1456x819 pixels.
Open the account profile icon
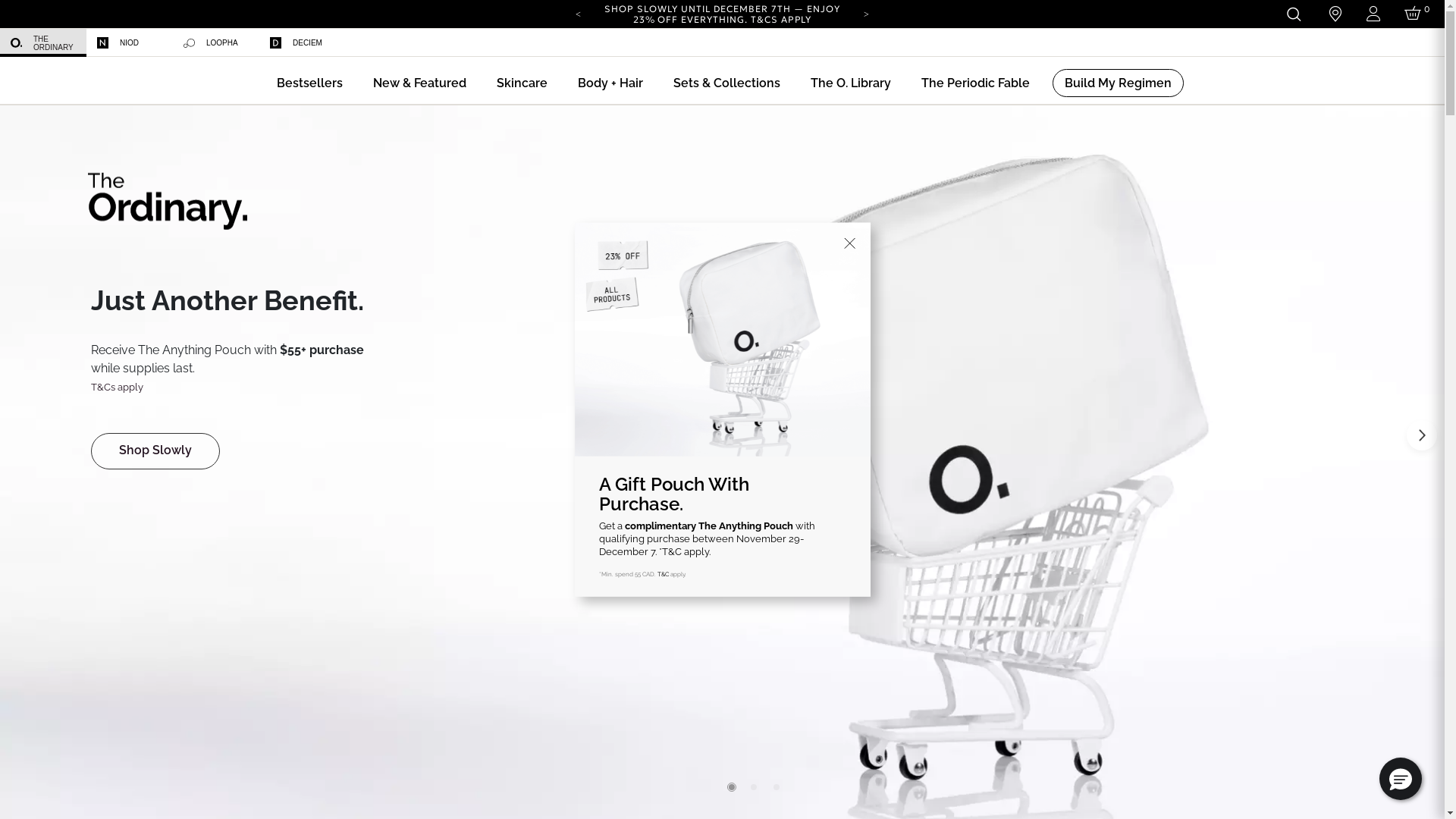pyautogui.click(x=1373, y=14)
